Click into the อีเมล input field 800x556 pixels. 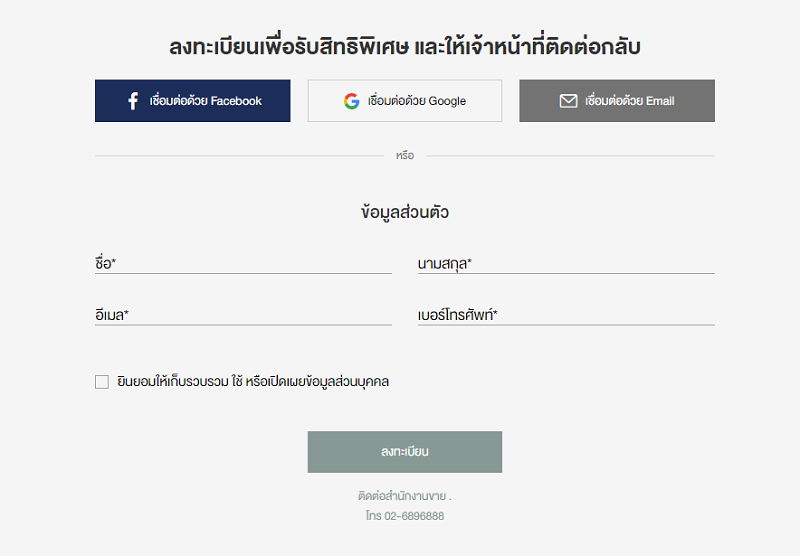243,315
